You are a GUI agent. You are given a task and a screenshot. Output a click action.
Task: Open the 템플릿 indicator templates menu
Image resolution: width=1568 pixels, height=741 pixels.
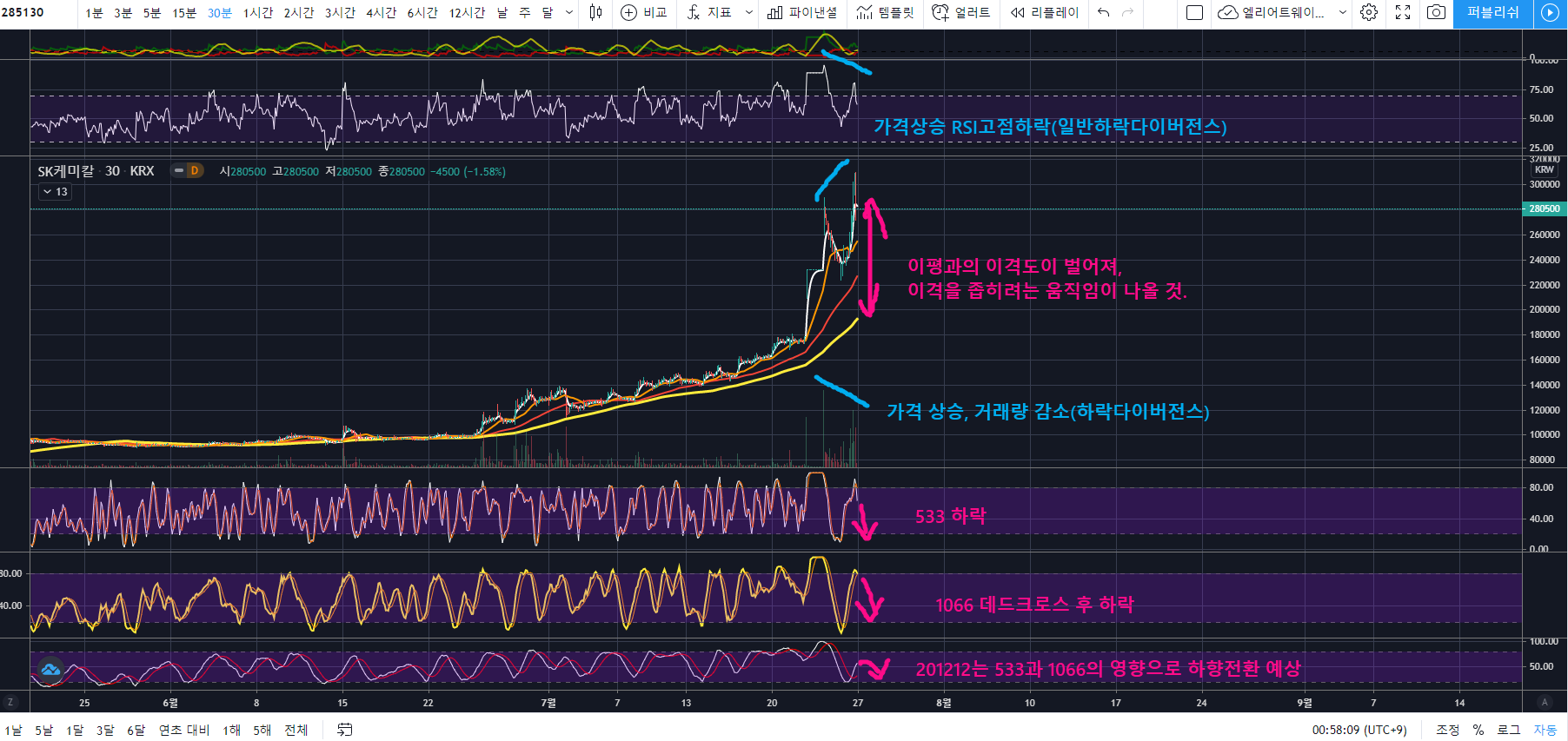click(x=886, y=12)
